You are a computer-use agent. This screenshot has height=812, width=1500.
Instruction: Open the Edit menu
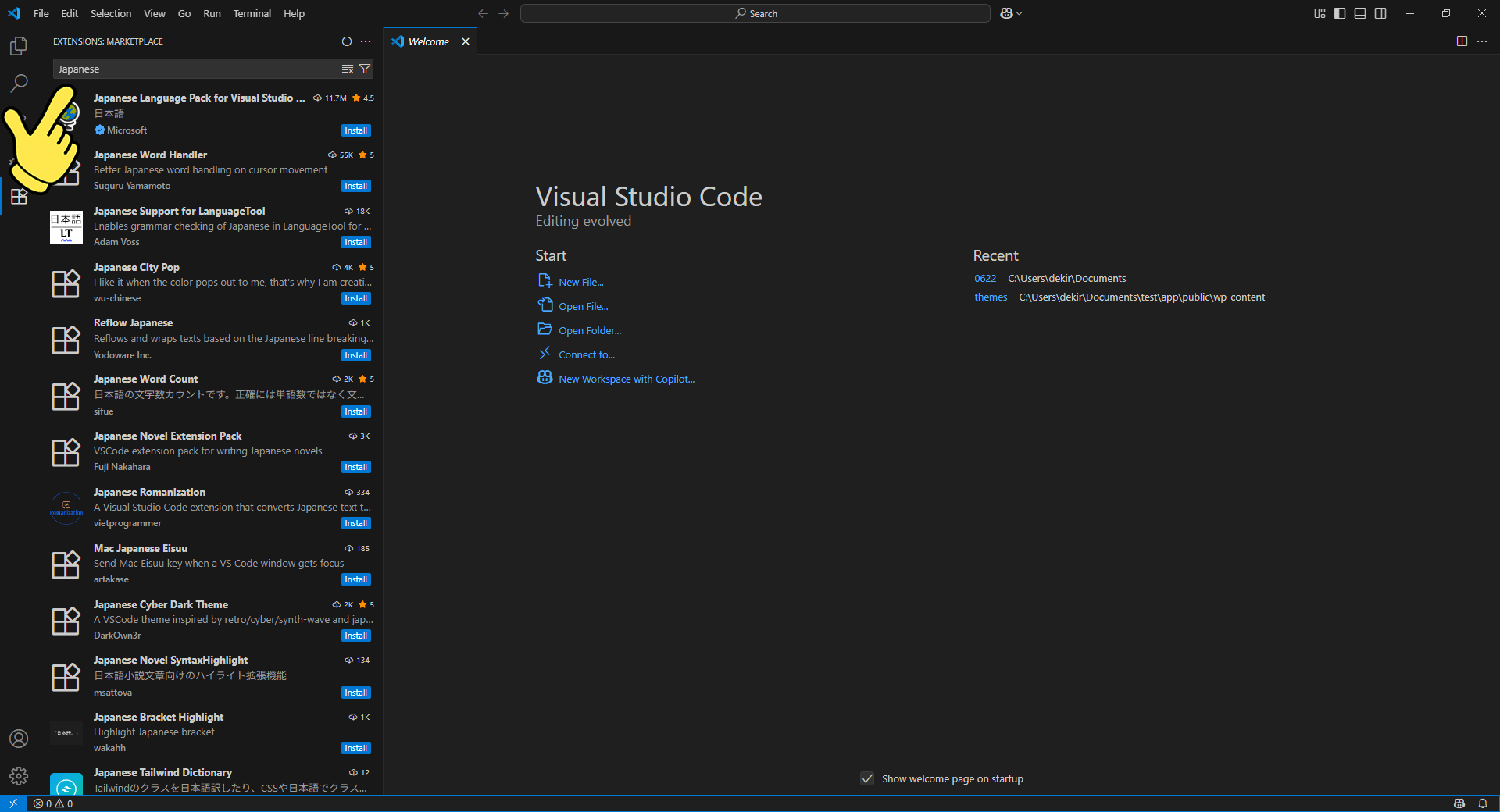[x=70, y=13]
